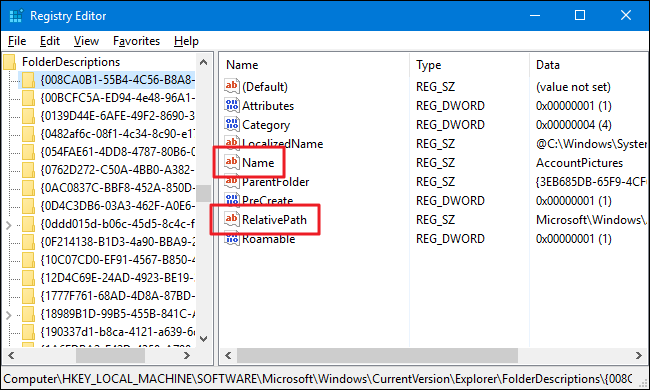
Task: Click folder icon of {054FAE61-4DD8-4787-80B6- key
Action: click(x=28, y=152)
